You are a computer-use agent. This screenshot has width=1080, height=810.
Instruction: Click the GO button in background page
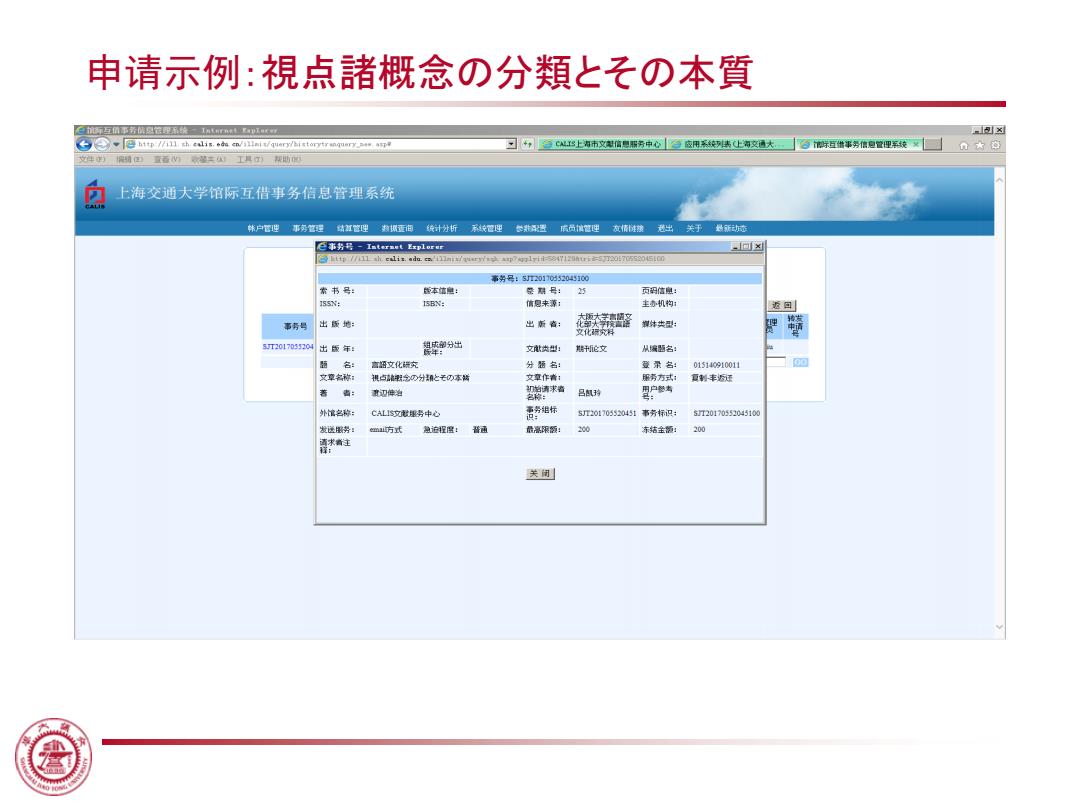(800, 362)
